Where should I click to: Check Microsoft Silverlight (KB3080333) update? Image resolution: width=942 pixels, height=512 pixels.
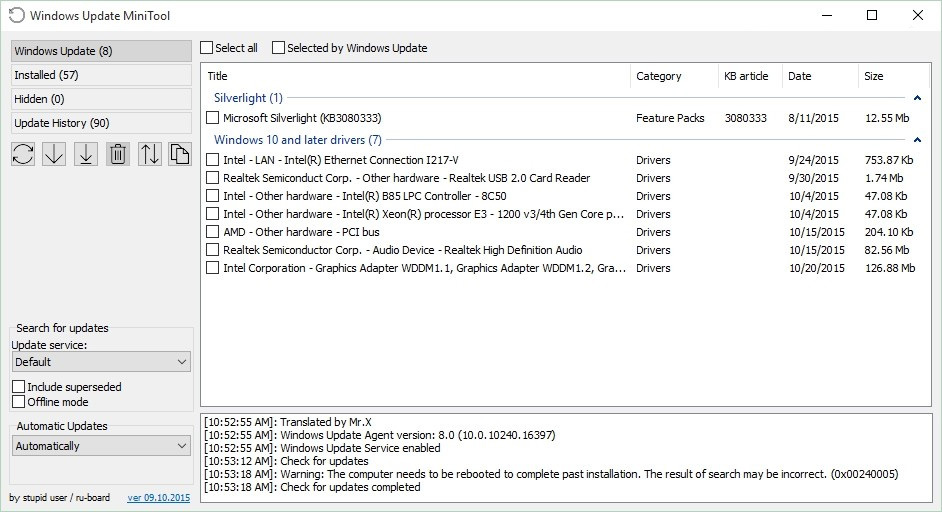pyautogui.click(x=212, y=118)
